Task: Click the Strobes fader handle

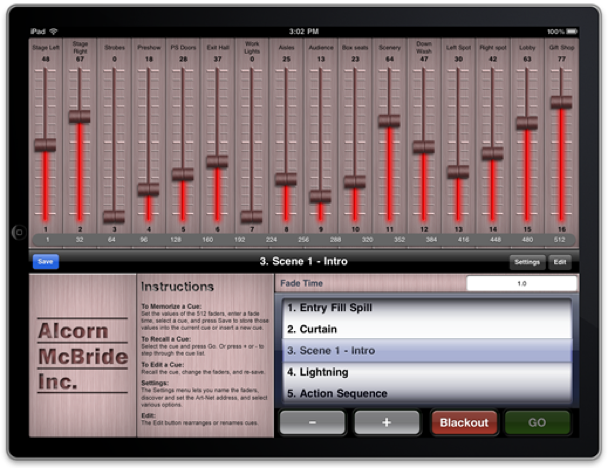Action: (x=114, y=216)
